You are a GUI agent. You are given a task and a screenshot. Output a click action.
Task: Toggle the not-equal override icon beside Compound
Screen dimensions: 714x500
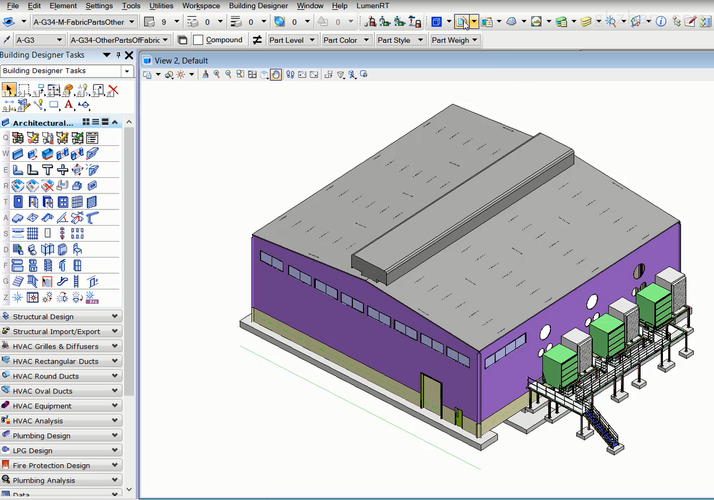tap(257, 40)
